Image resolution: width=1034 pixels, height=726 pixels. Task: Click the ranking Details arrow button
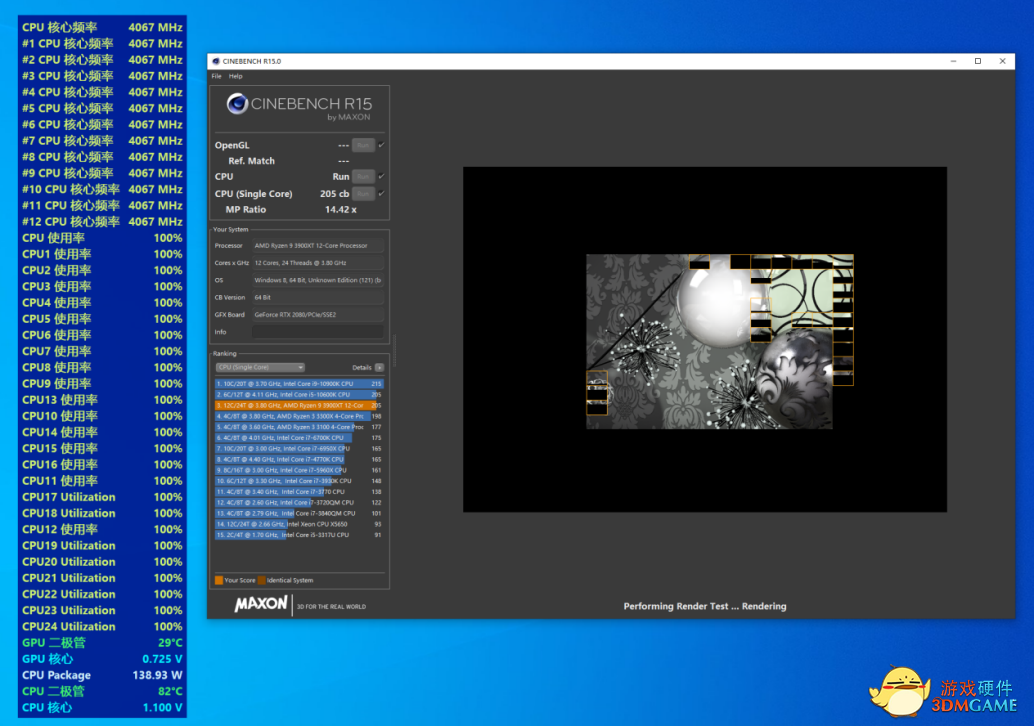(379, 367)
